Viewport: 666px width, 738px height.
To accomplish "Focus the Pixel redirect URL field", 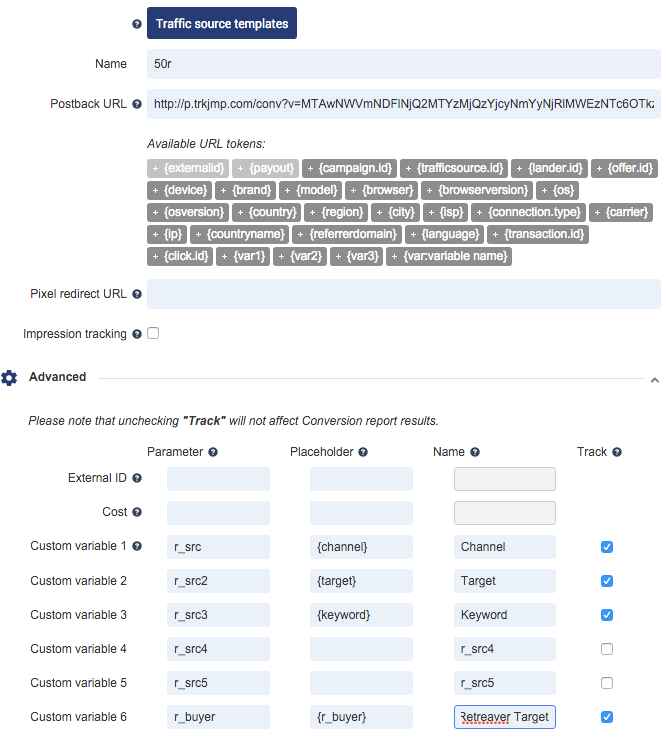I will pos(403,294).
